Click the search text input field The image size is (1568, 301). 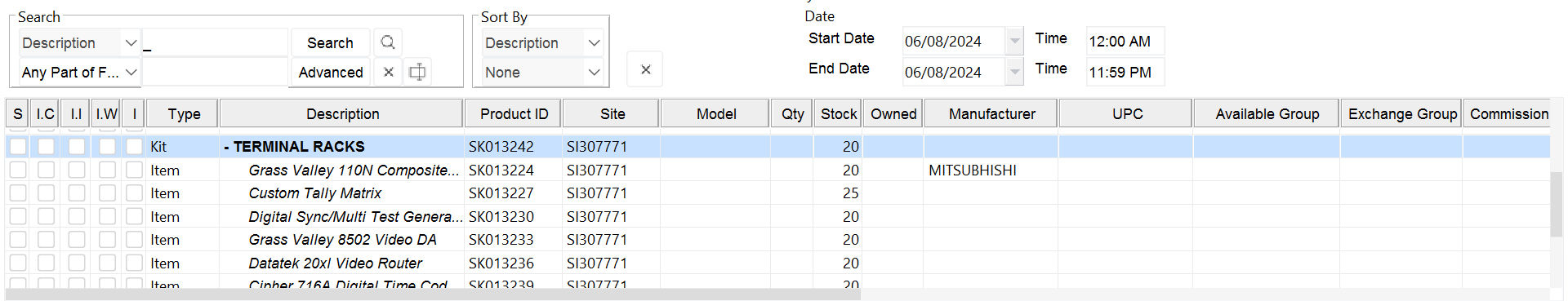click(215, 42)
